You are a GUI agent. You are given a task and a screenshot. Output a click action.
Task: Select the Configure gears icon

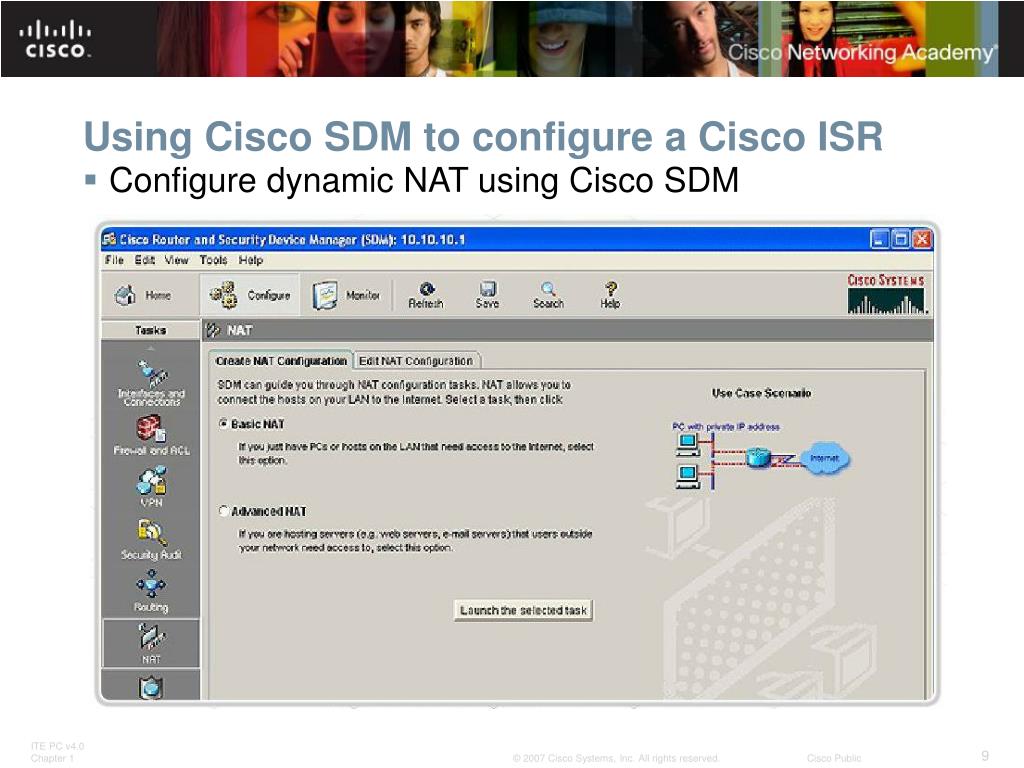click(x=223, y=295)
